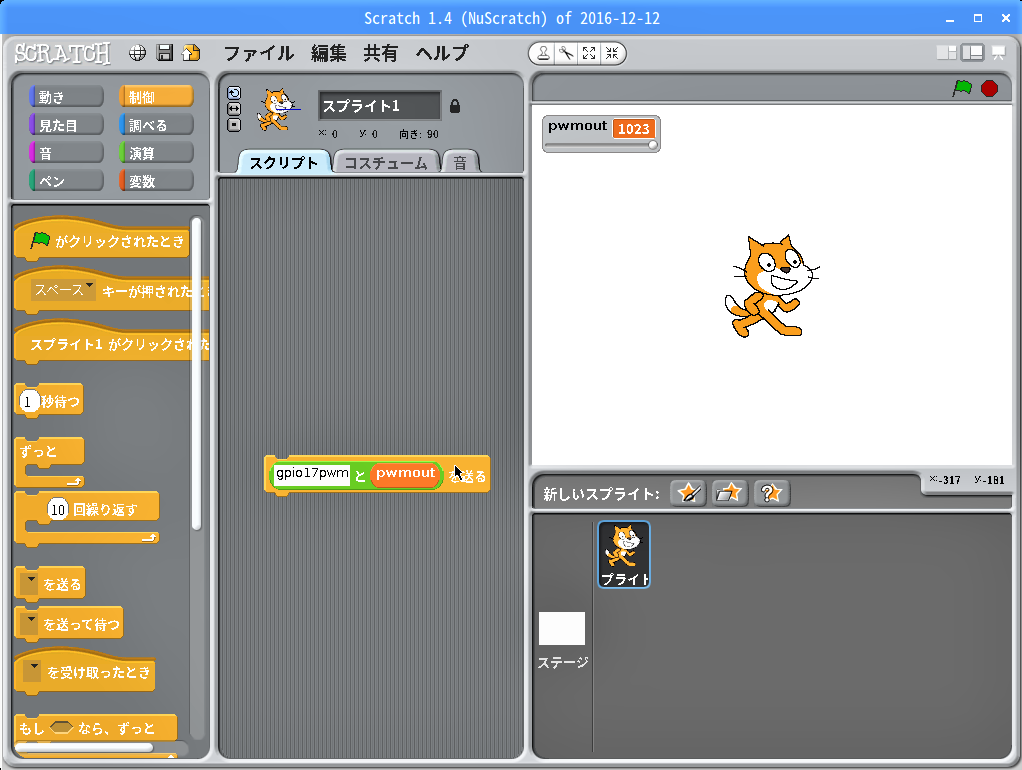Image resolution: width=1022 pixels, height=770 pixels.
Task: Click the もし なら、ずっと block
Action: click(95, 728)
